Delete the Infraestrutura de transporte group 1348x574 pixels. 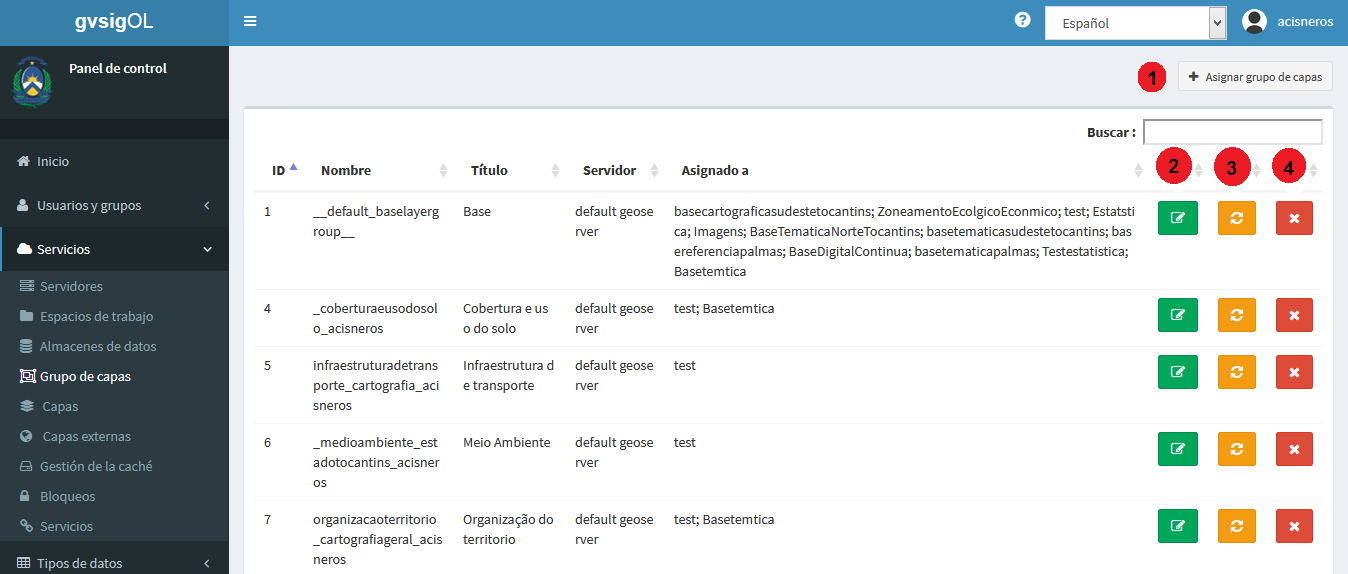point(1294,372)
